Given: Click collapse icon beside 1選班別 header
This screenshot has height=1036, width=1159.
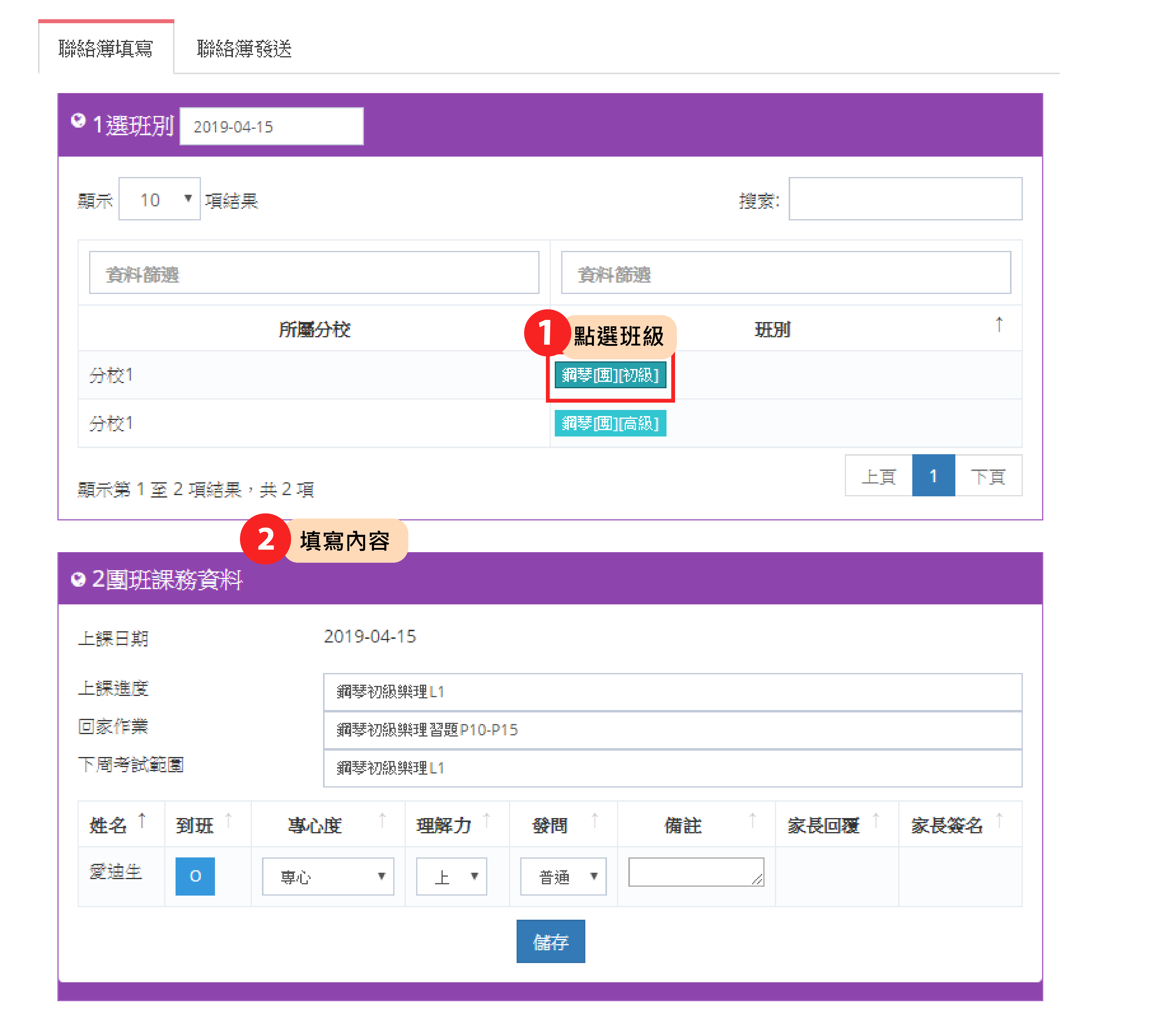Looking at the screenshot, I should pos(78,120).
